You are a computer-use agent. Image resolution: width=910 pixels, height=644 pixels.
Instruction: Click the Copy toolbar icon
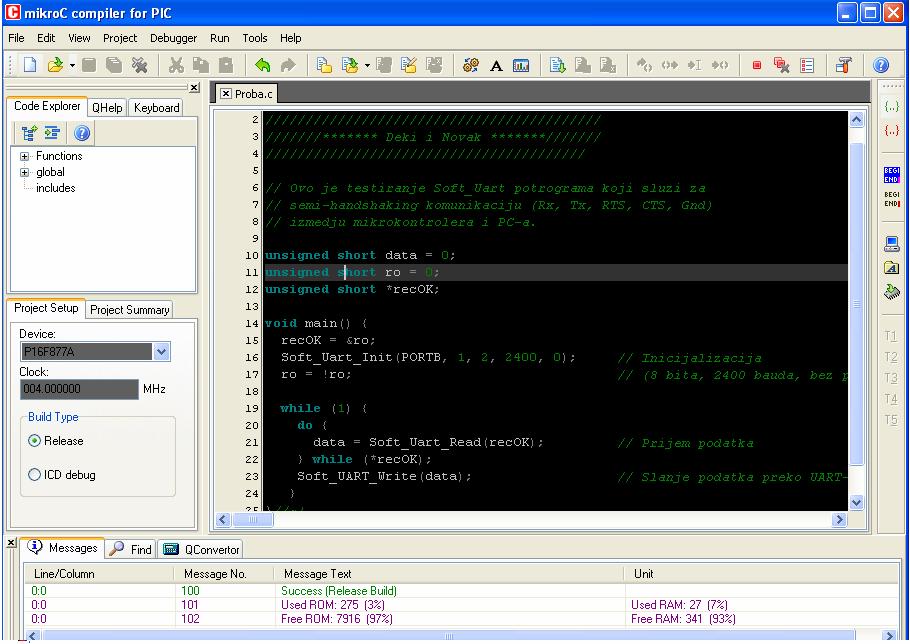click(x=201, y=65)
